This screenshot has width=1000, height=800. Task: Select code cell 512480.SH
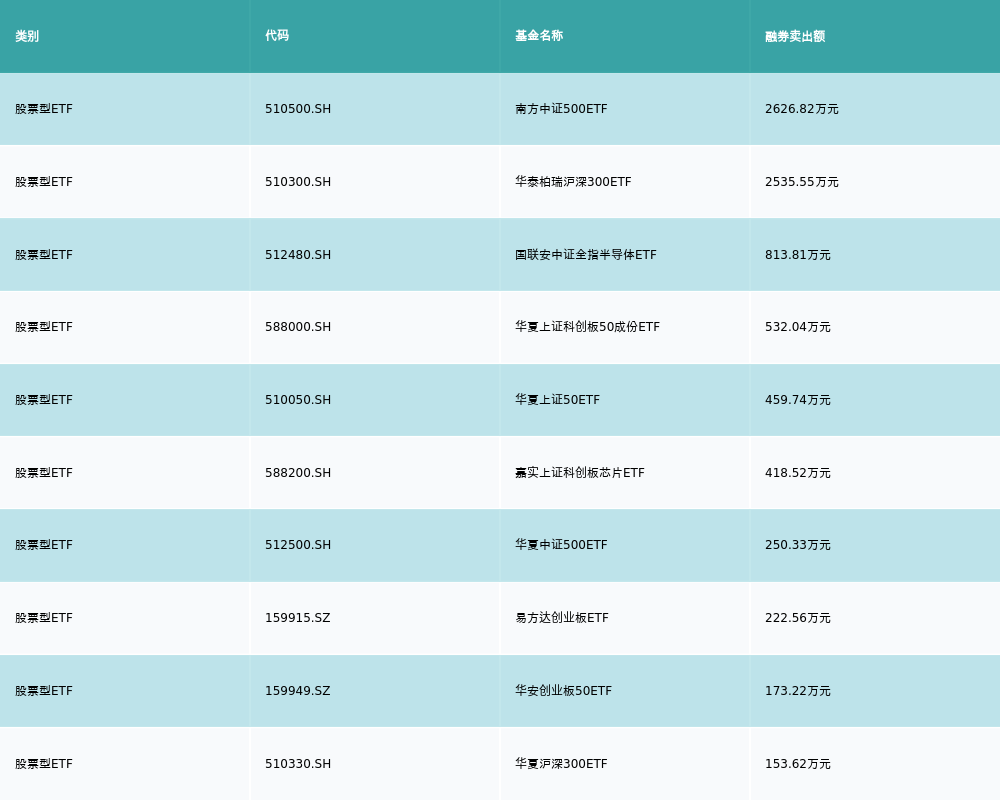(298, 255)
